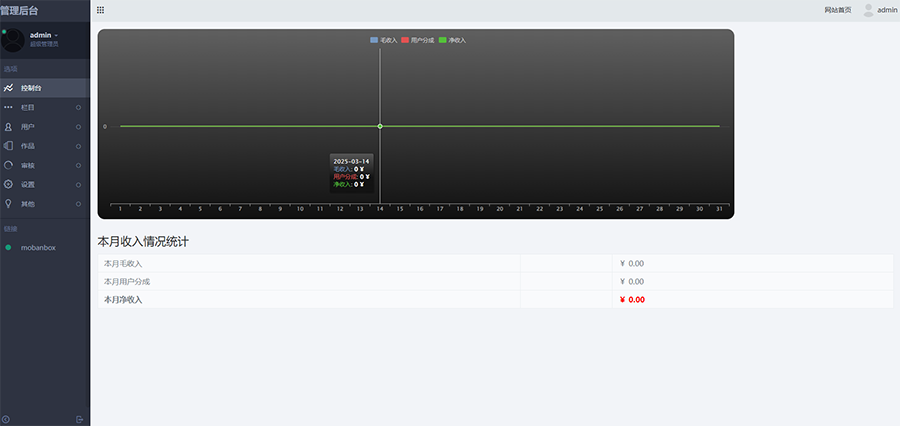Expand the admin user dropdown arrow
900x426 pixels.
point(57,35)
